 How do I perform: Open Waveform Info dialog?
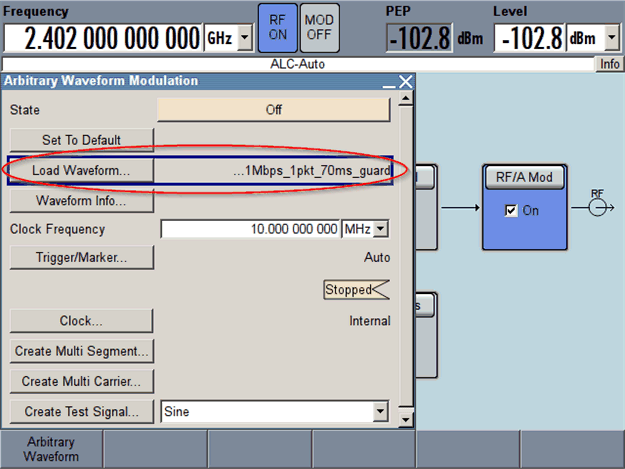[x=81, y=200]
